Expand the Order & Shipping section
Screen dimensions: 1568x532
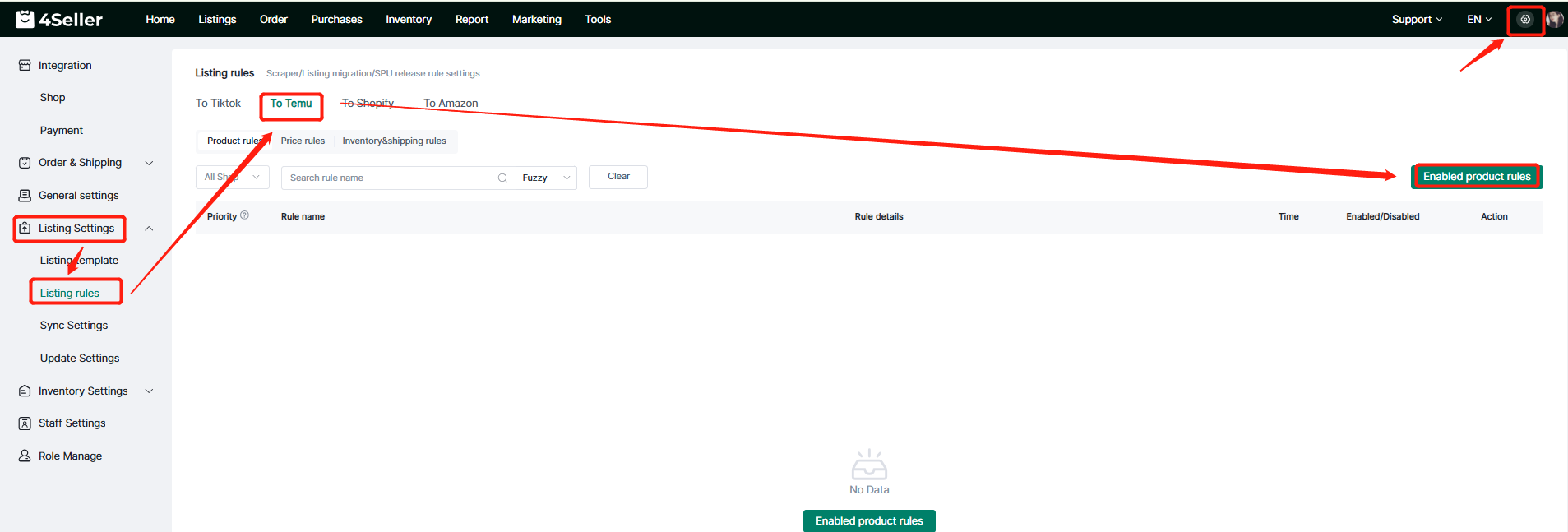tap(149, 163)
